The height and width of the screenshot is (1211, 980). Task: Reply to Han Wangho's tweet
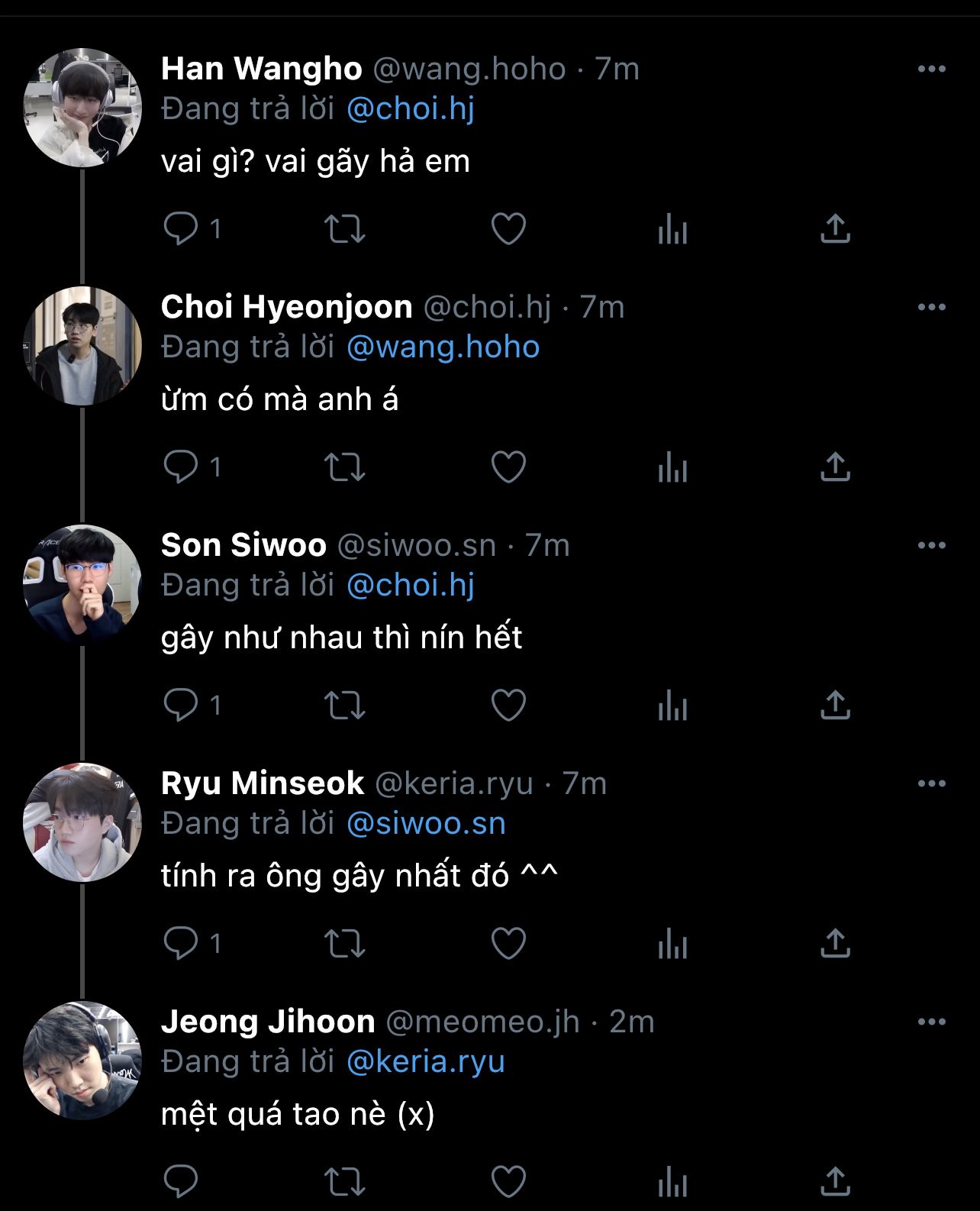click(x=181, y=228)
